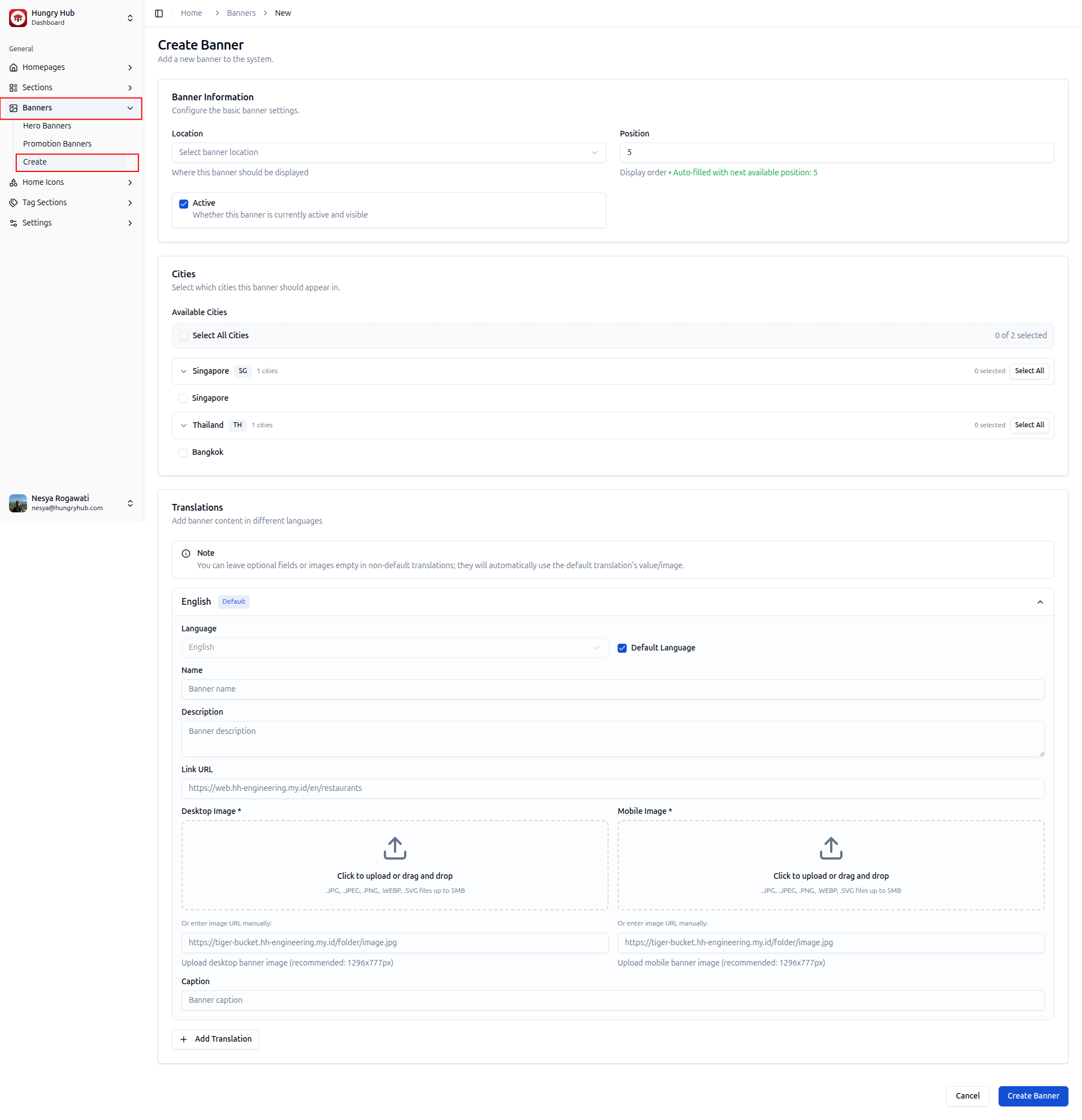The image size is (1082, 1120).
Task: Click the Tag Sections tag icon
Action: pos(14,203)
